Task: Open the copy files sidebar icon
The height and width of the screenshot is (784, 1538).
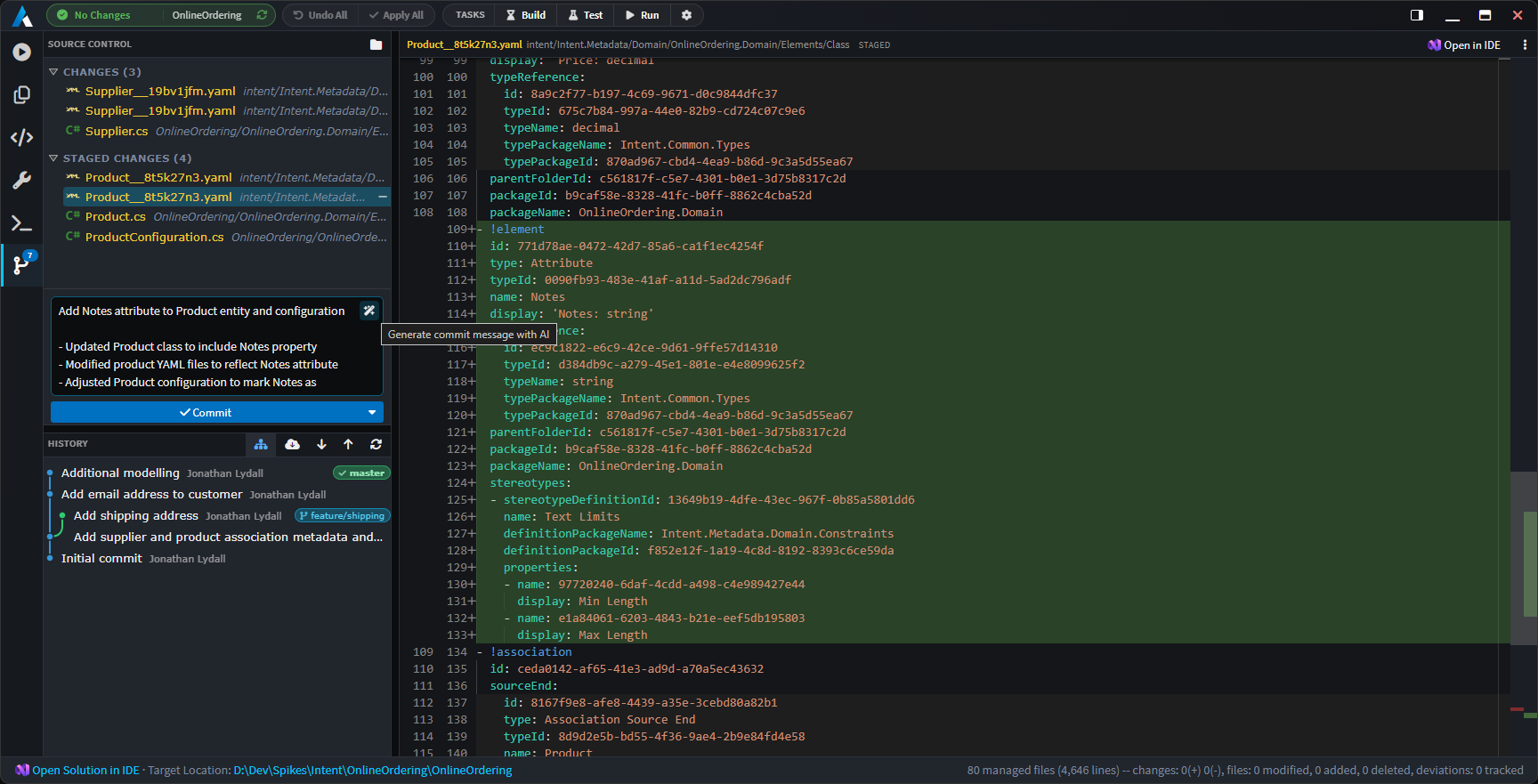Action: click(x=21, y=94)
